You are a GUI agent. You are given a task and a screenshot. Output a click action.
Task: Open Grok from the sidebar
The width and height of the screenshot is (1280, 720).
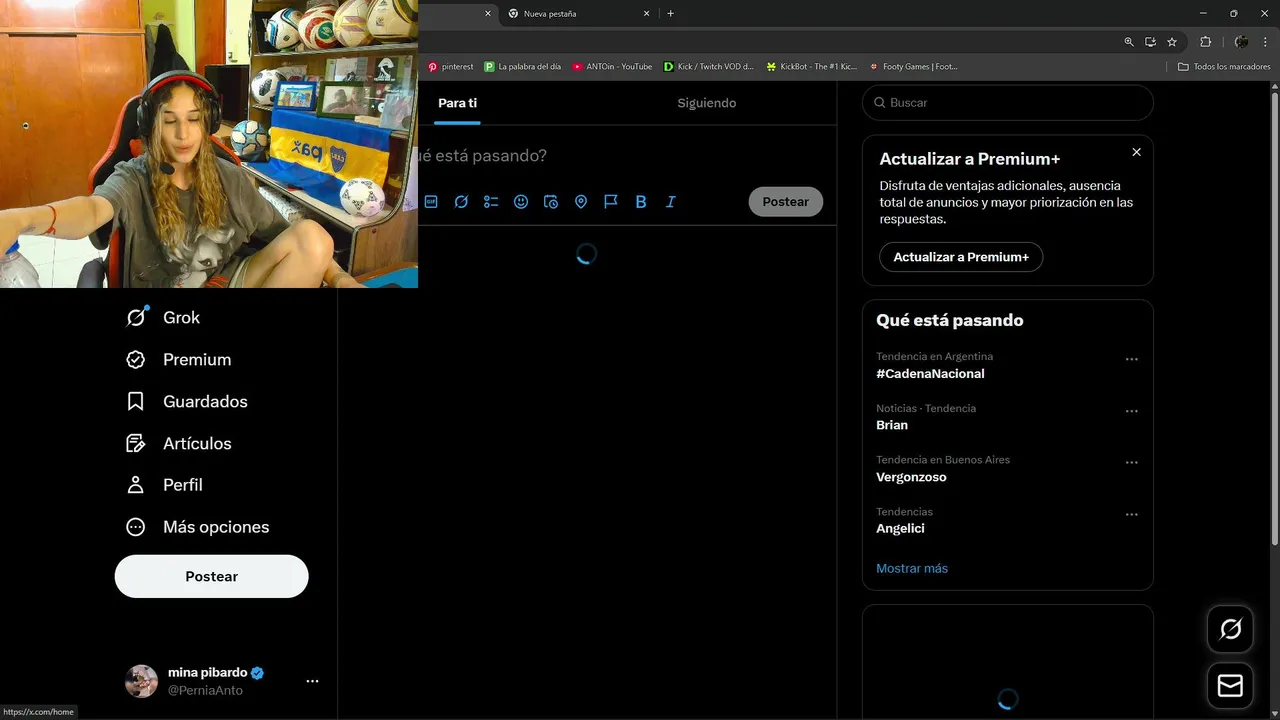[x=163, y=317]
